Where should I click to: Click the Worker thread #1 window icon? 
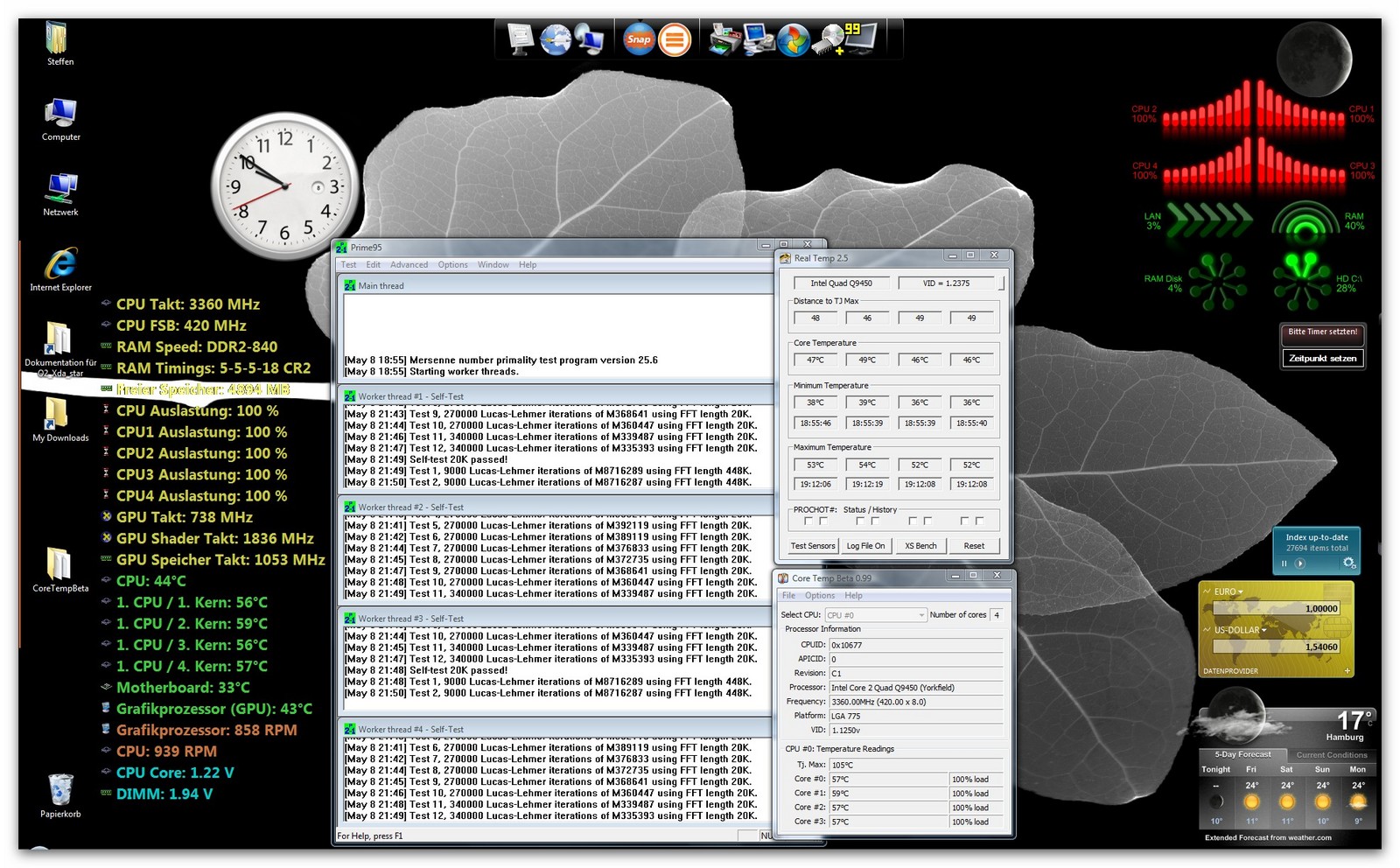click(349, 396)
